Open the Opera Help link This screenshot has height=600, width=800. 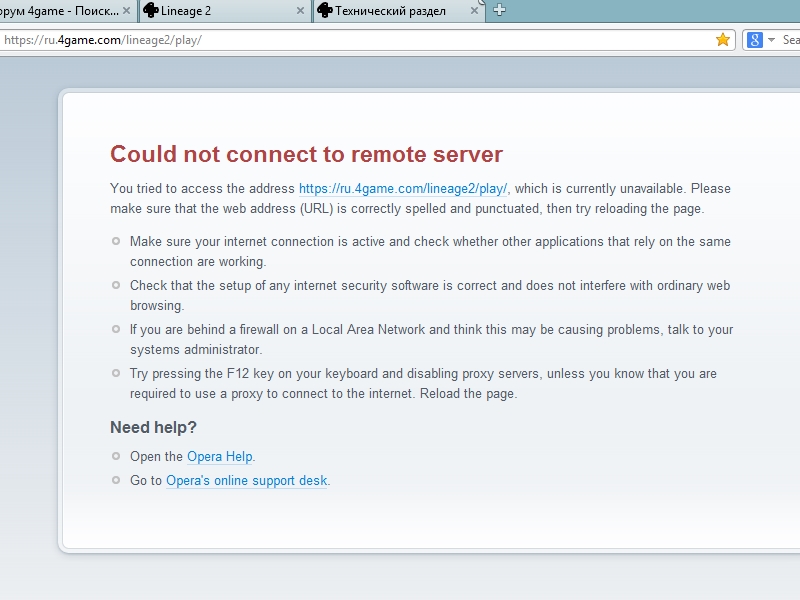coord(220,457)
